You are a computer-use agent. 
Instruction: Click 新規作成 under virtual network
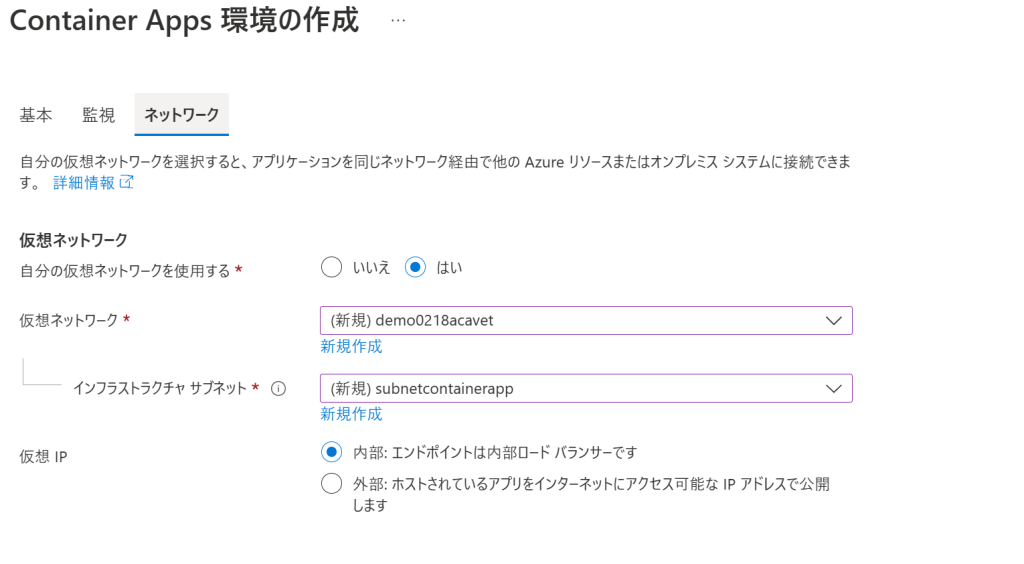click(351, 346)
